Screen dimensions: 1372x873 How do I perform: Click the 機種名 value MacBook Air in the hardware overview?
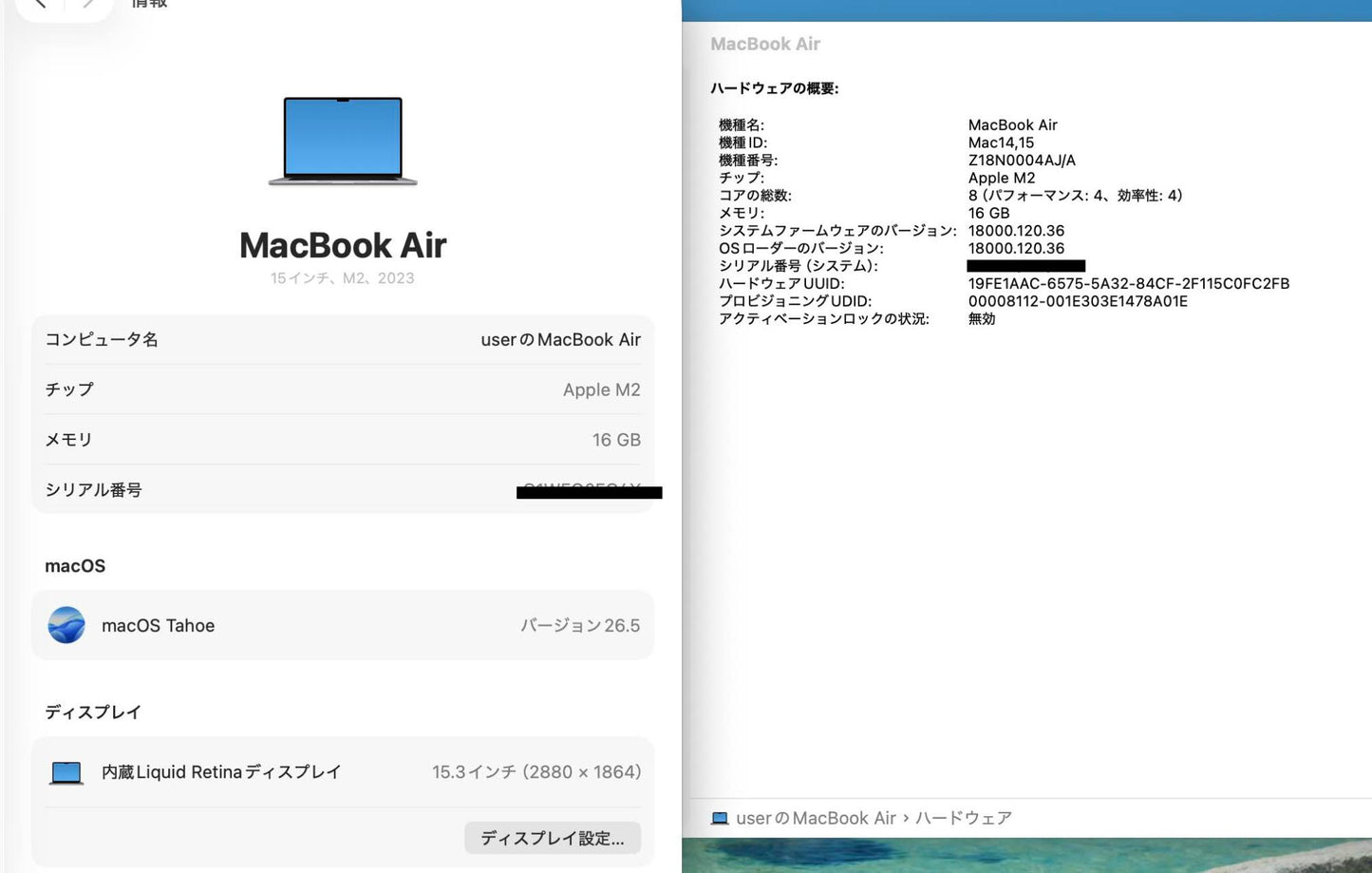click(1012, 125)
